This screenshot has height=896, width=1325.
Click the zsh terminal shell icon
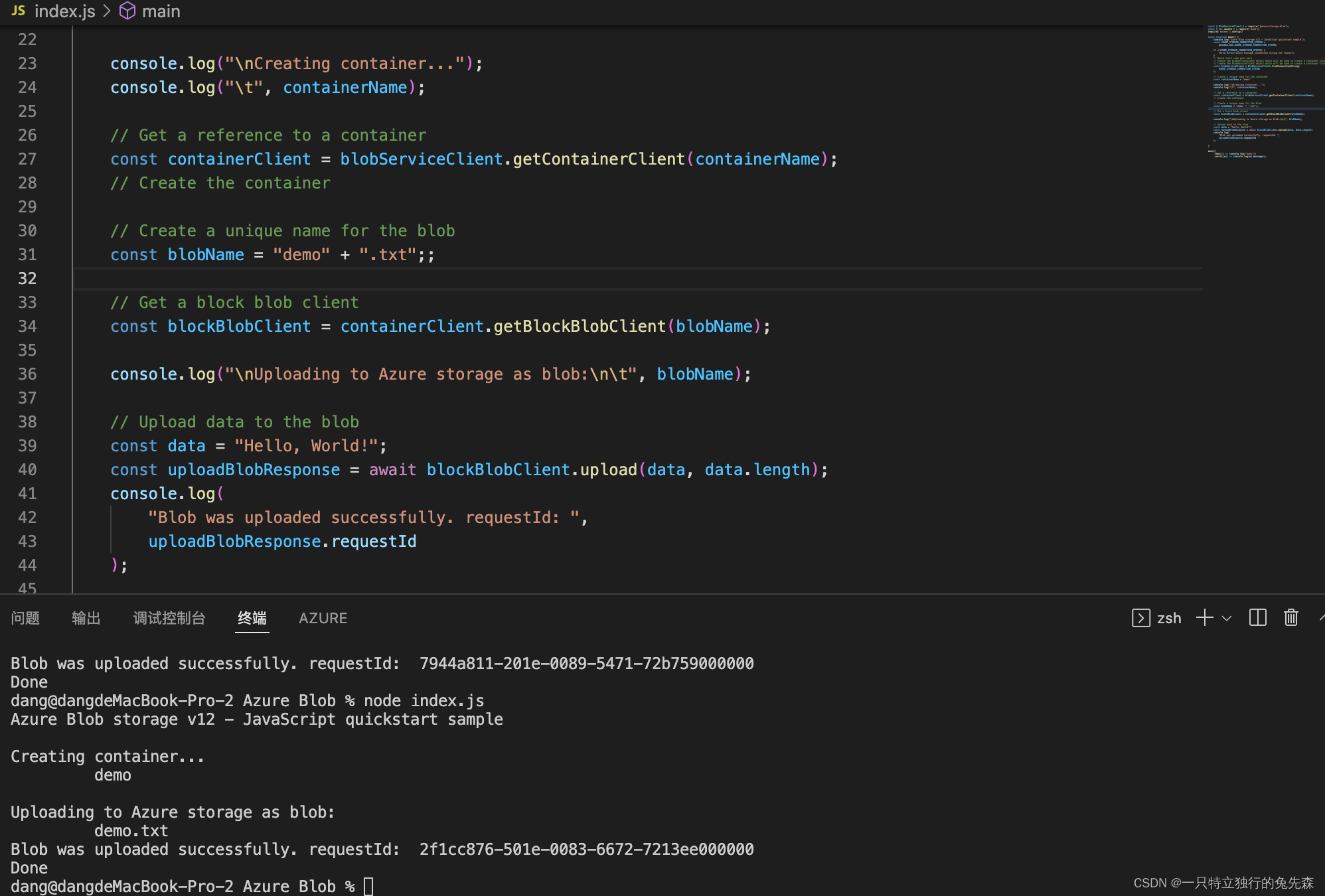pyautogui.click(x=1140, y=618)
